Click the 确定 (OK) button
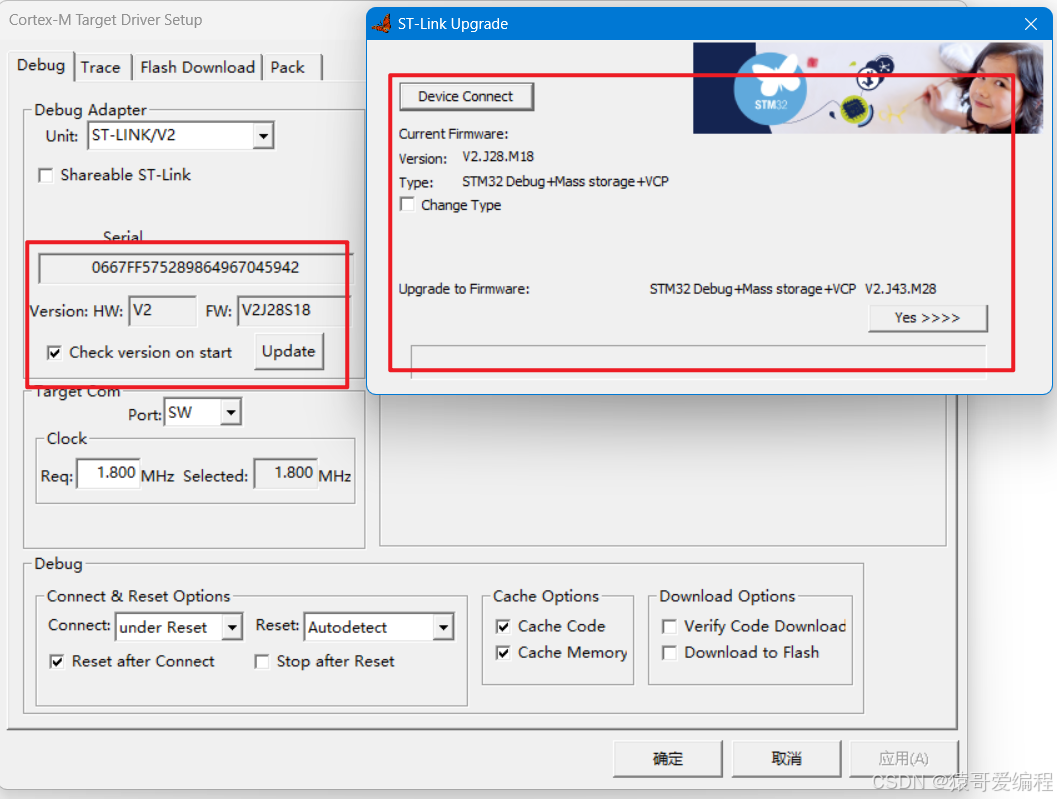1057x799 pixels. pyautogui.click(x=667, y=759)
